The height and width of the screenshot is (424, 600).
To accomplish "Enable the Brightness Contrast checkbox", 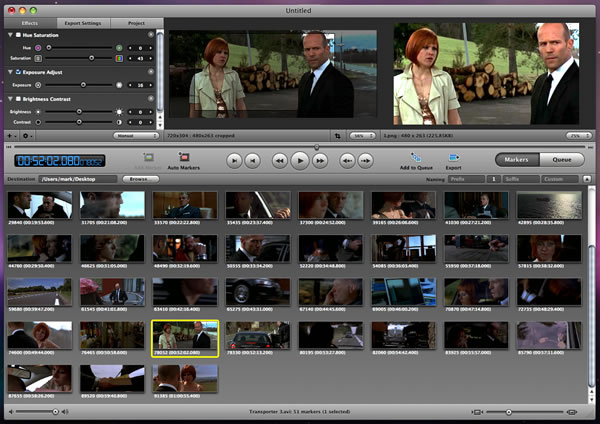I will (18, 99).
